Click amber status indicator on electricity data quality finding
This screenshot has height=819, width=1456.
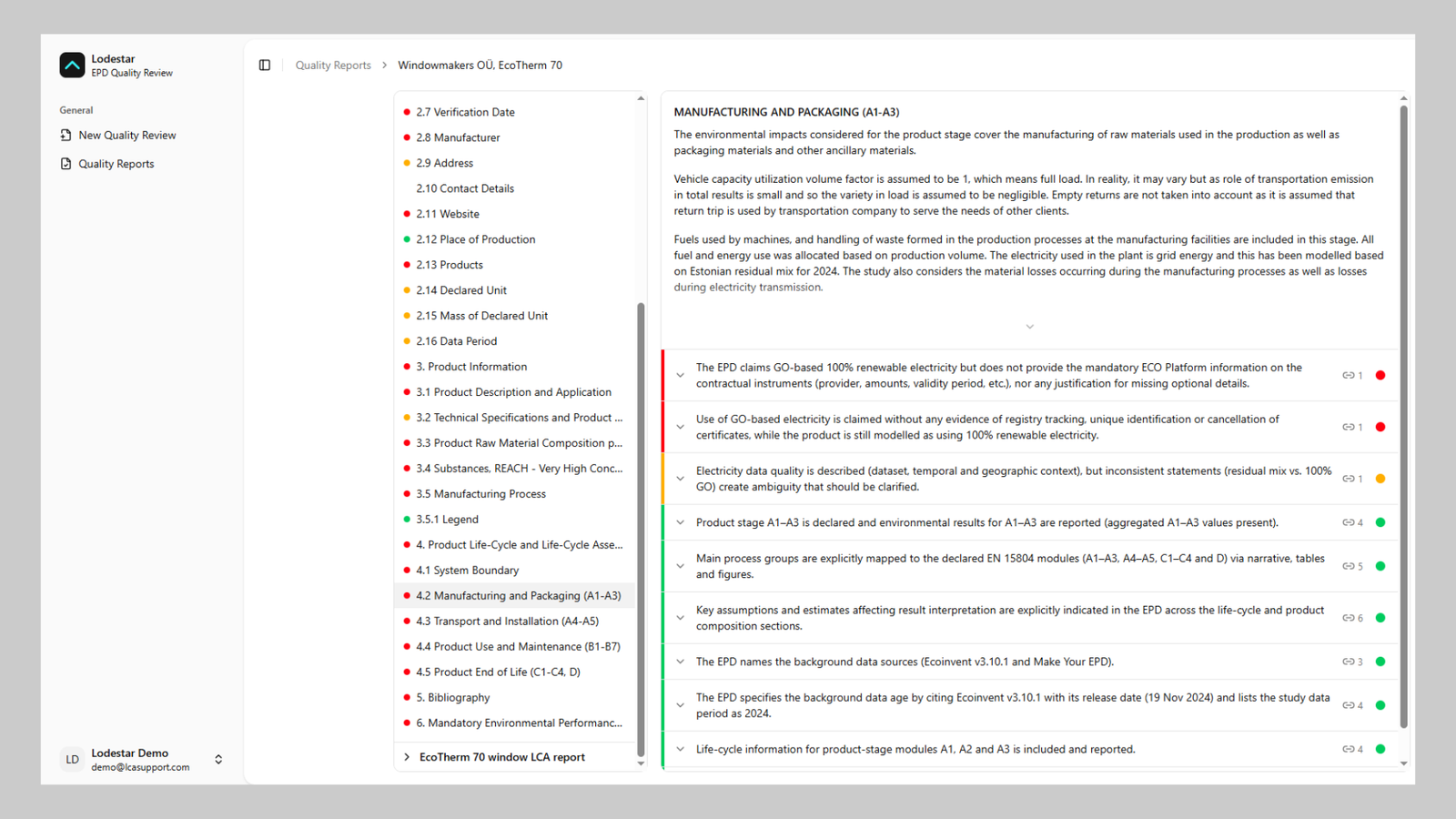(x=1381, y=478)
